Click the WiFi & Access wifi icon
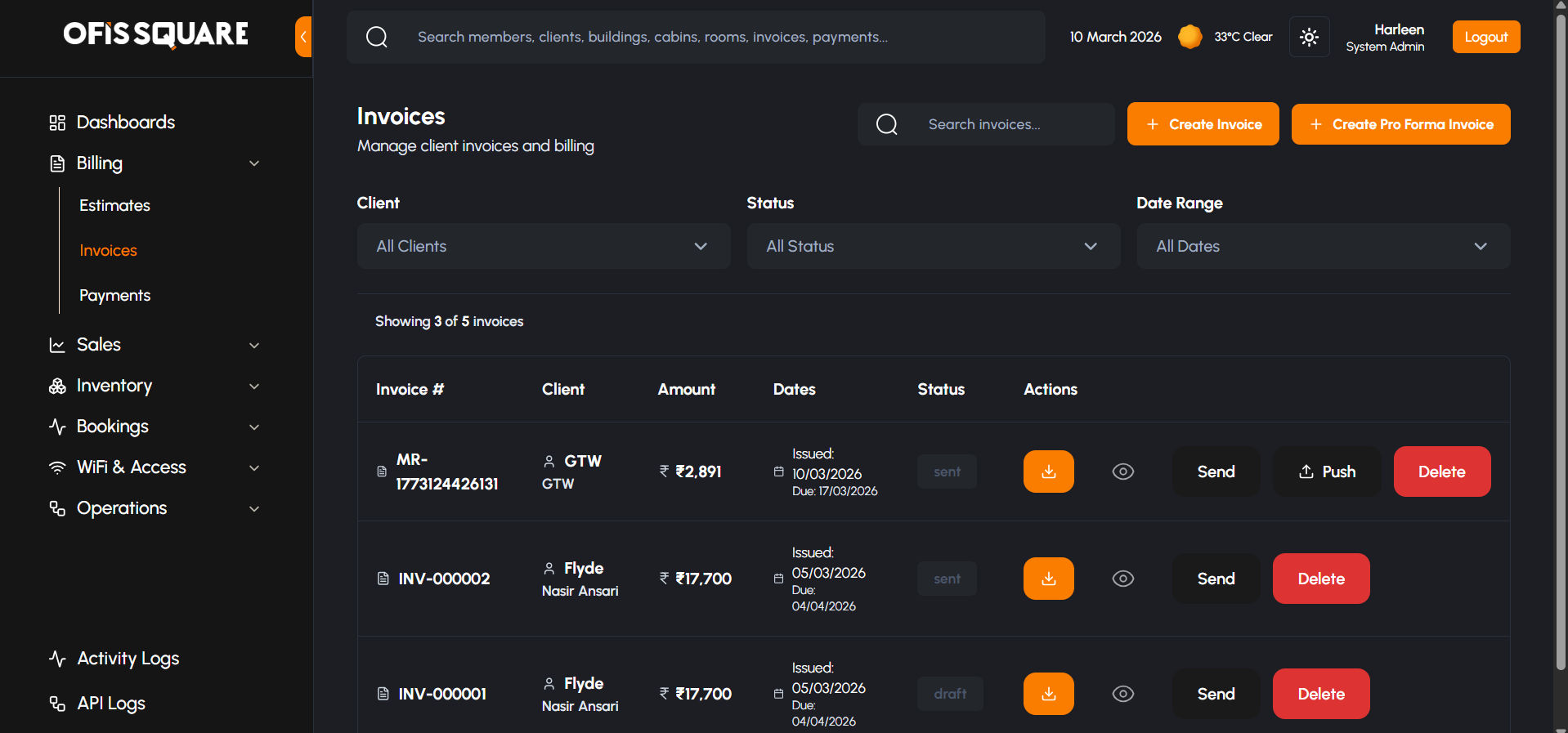 (x=57, y=467)
